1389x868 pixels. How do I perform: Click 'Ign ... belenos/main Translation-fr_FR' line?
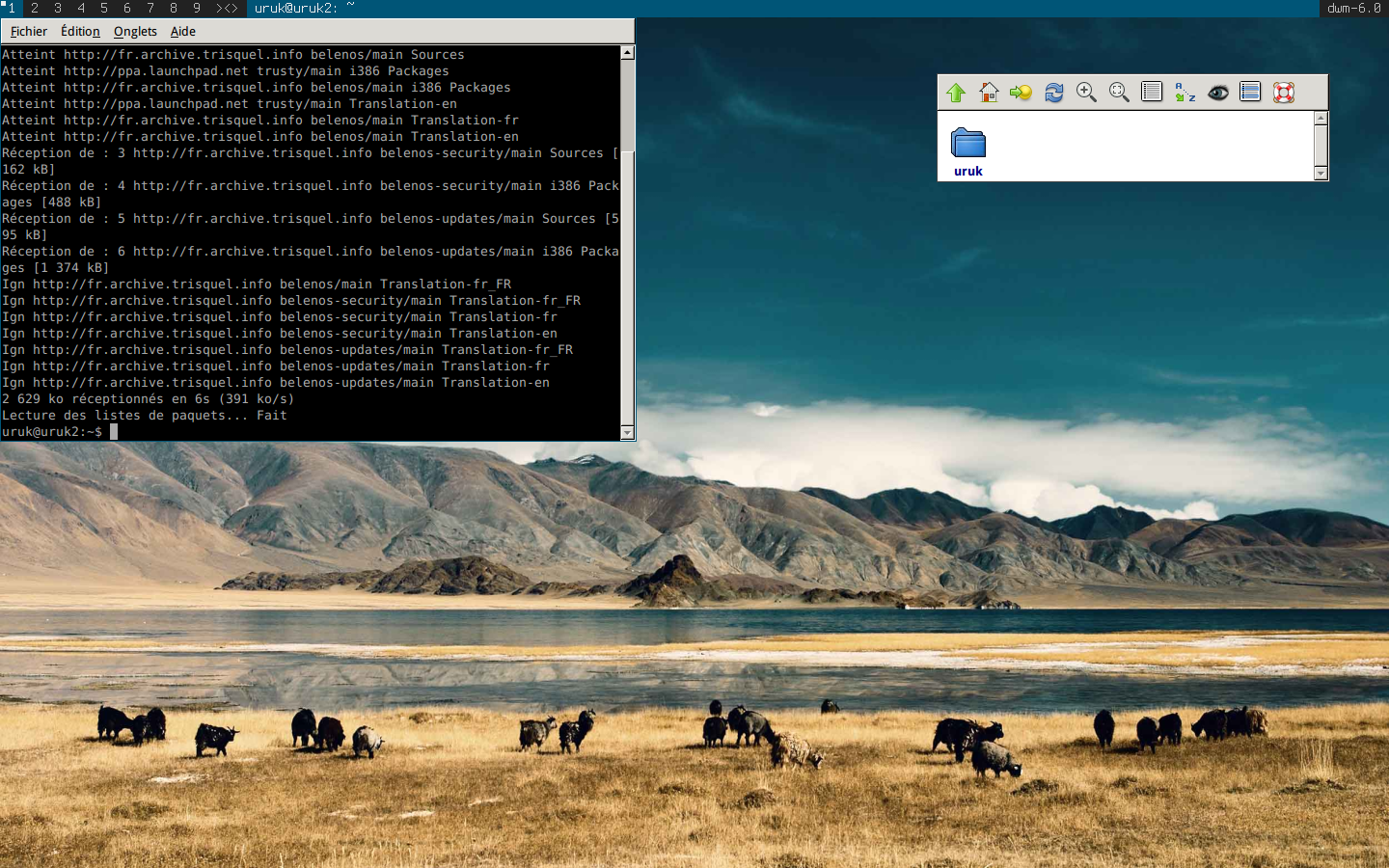(257, 285)
